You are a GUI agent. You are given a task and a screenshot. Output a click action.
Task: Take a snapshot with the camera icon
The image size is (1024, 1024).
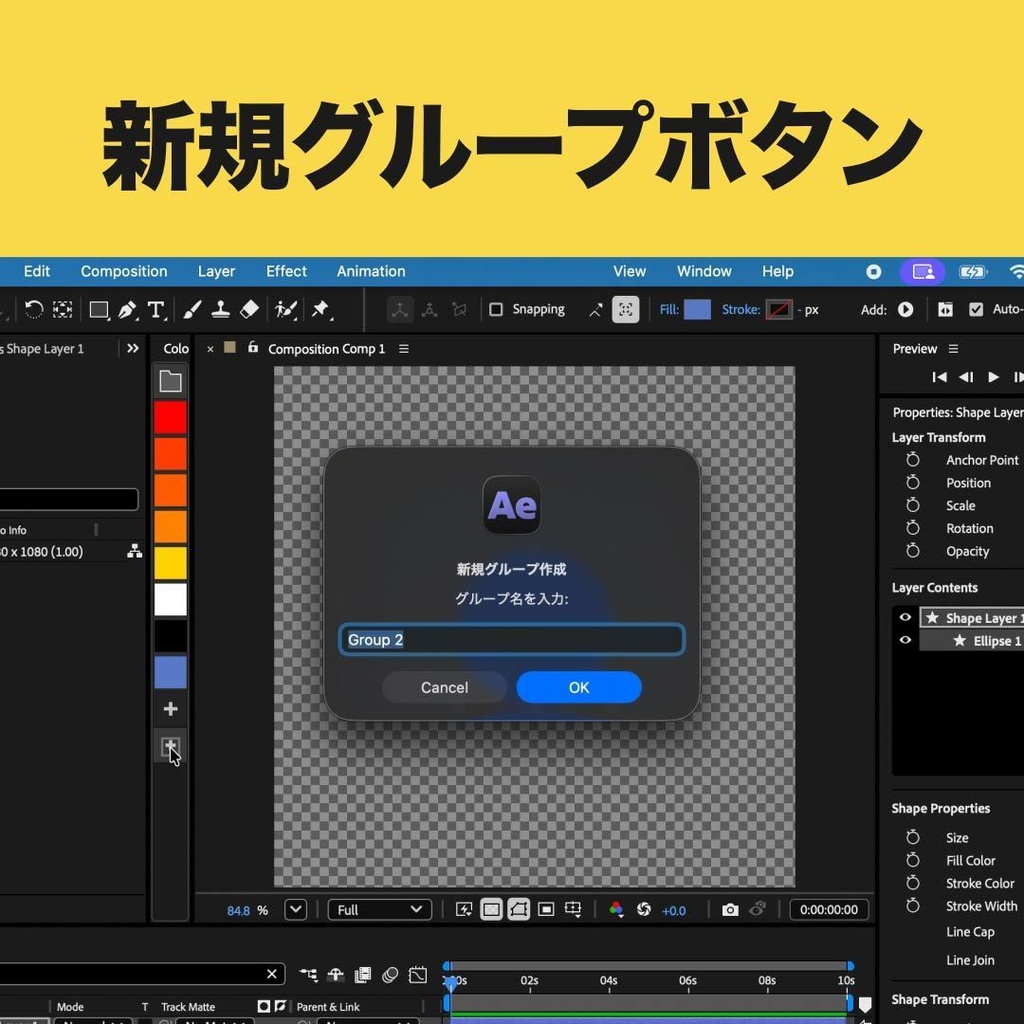(x=730, y=909)
